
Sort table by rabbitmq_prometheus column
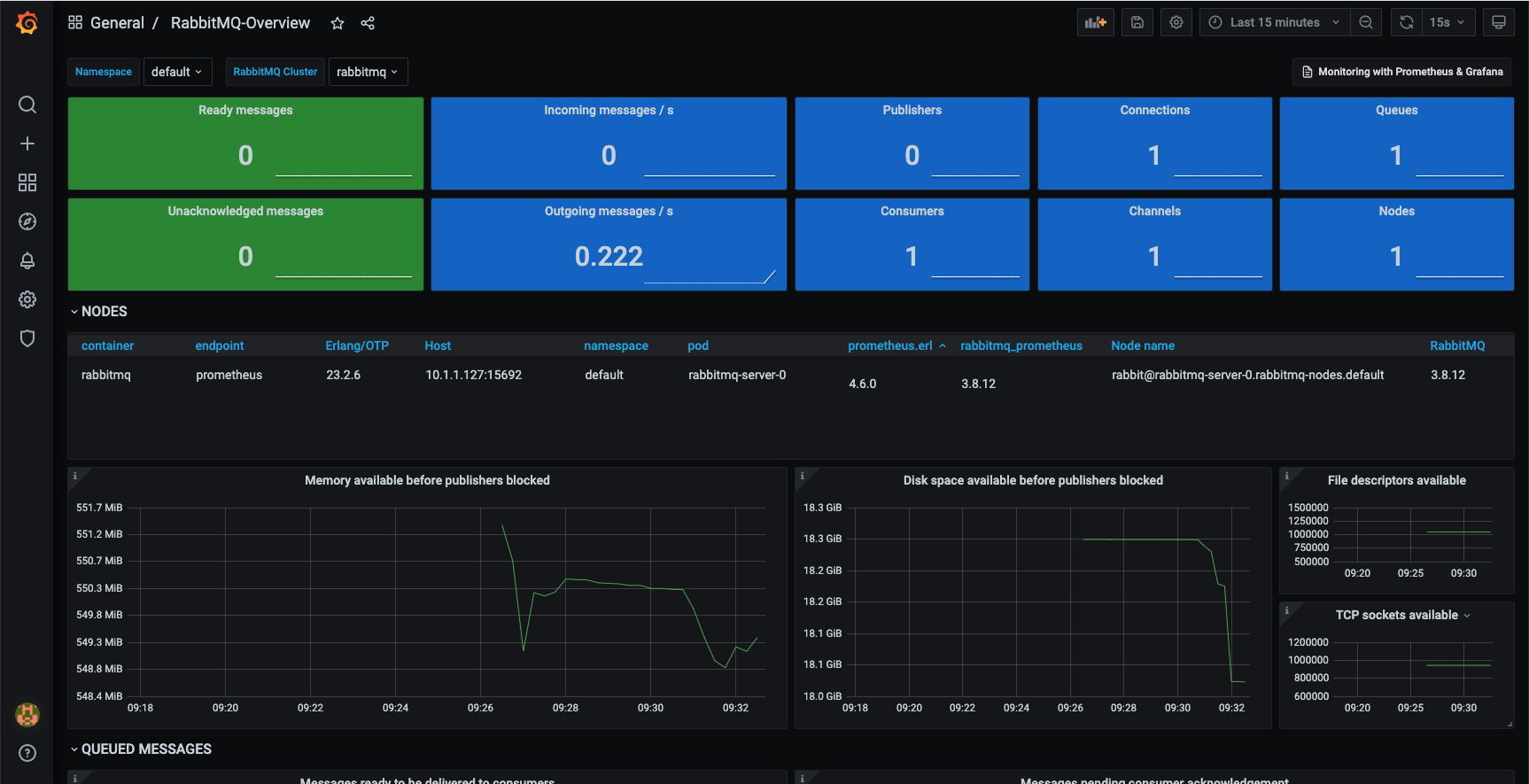pos(1021,345)
